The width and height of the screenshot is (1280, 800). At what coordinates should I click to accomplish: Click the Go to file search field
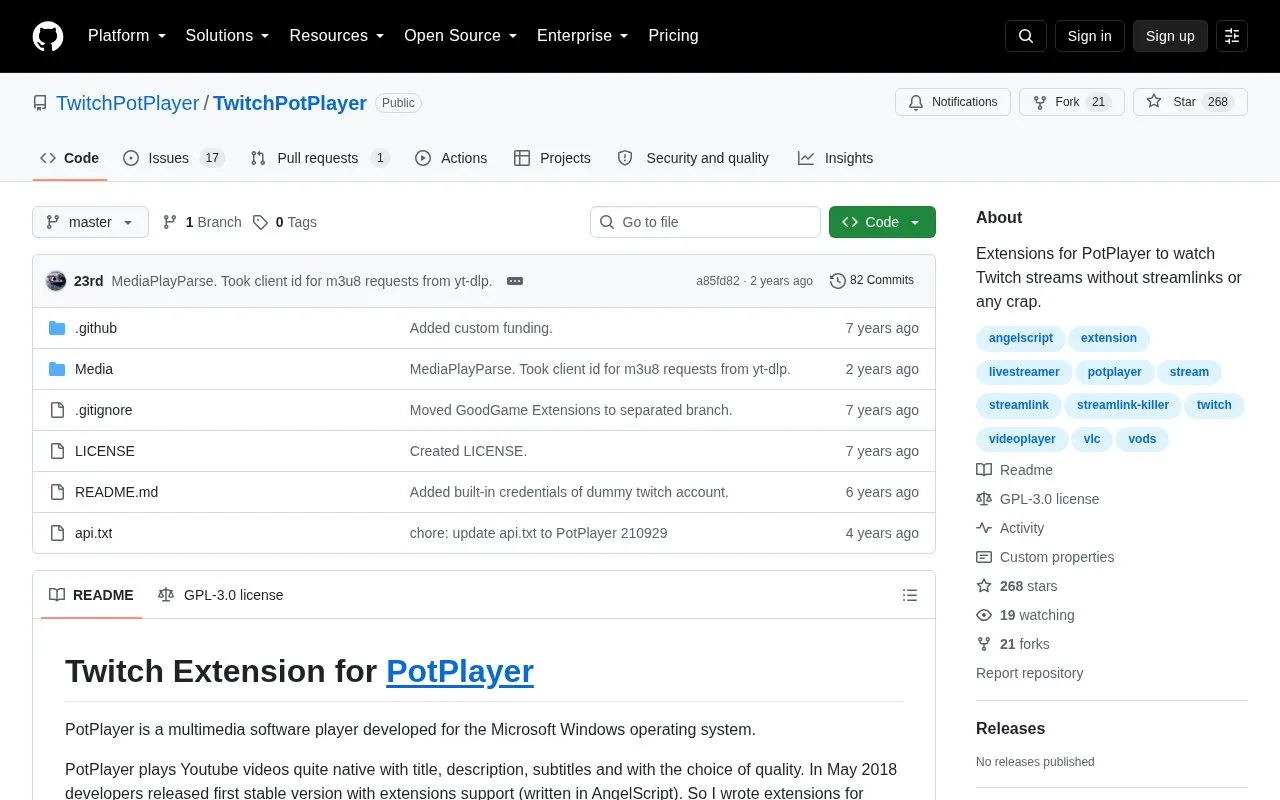[705, 222]
